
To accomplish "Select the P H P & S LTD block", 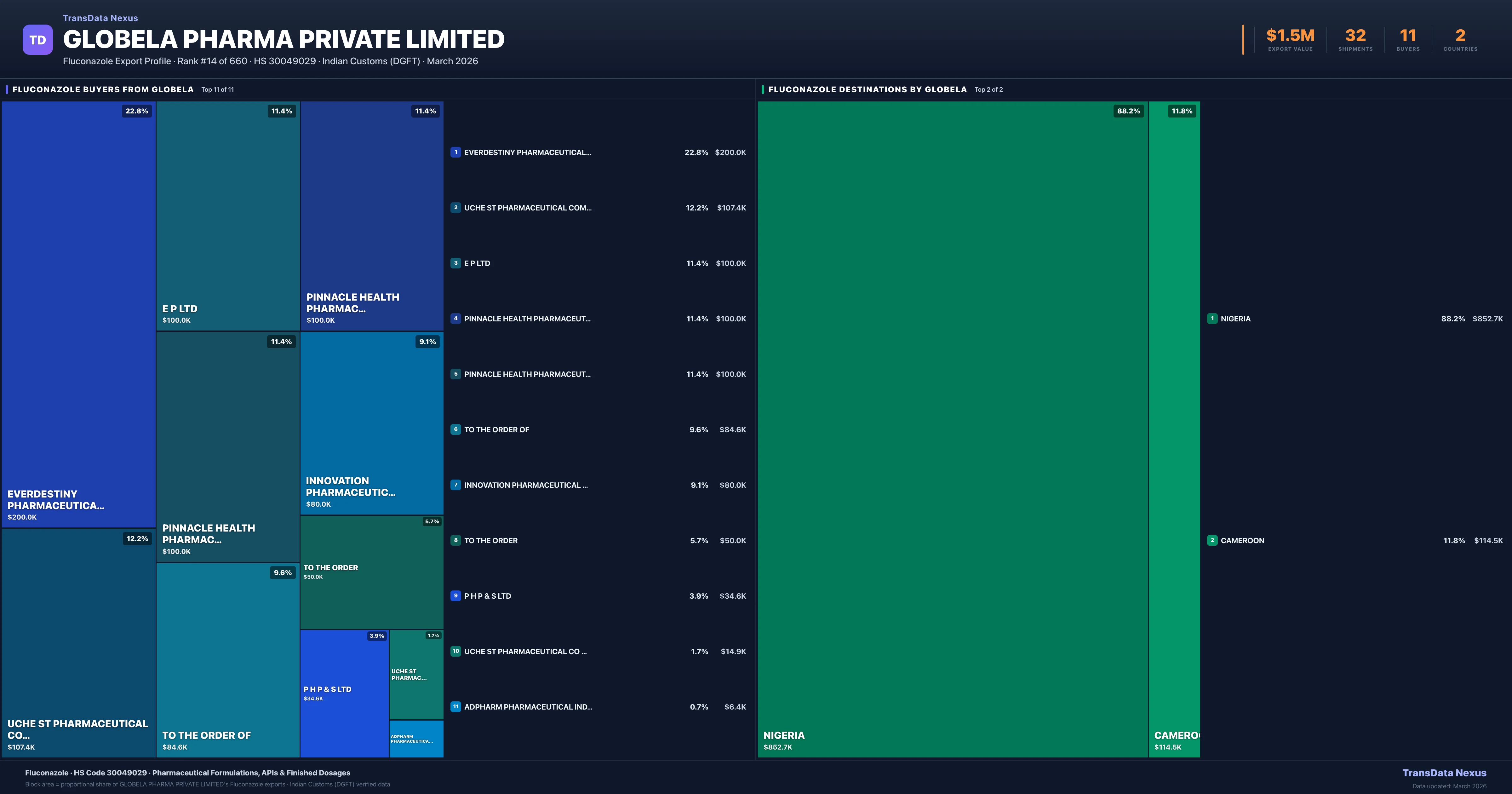I will tap(344, 693).
